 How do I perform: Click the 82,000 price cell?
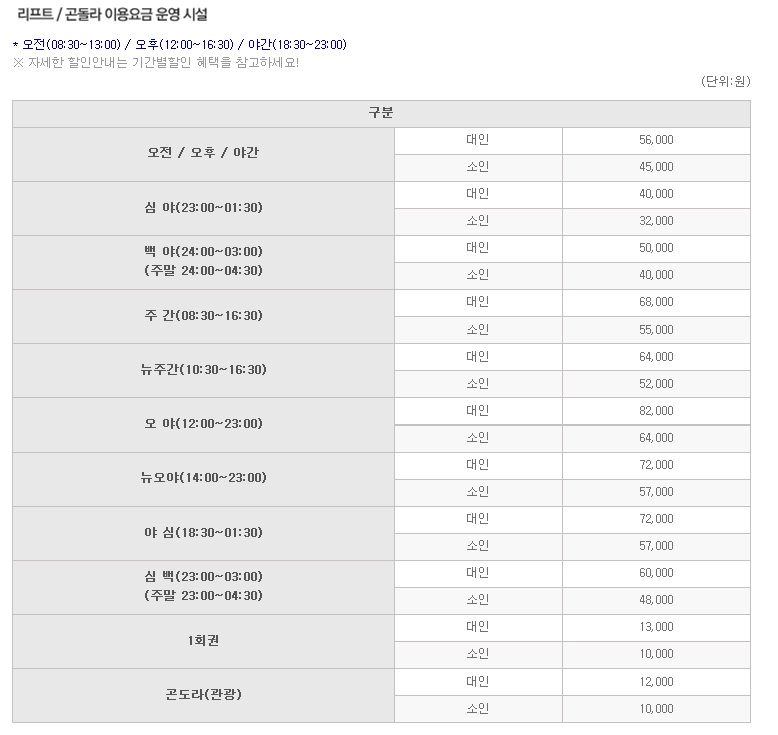[x=656, y=411]
